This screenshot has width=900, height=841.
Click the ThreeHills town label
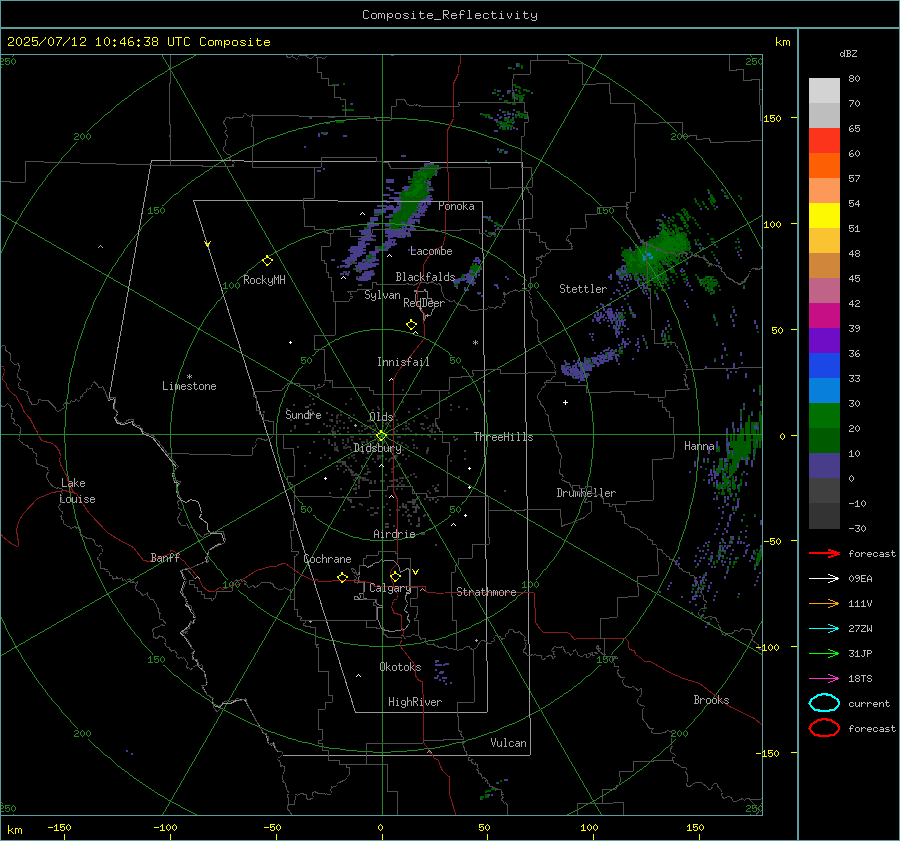point(503,437)
